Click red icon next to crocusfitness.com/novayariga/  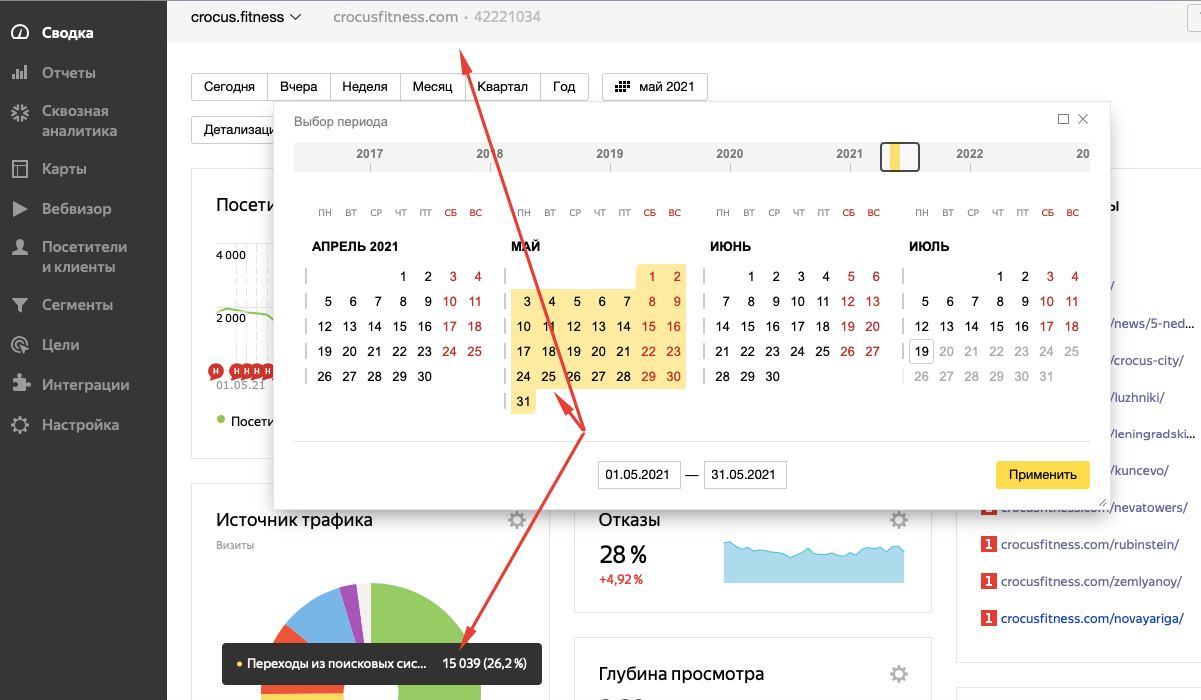[x=989, y=619]
